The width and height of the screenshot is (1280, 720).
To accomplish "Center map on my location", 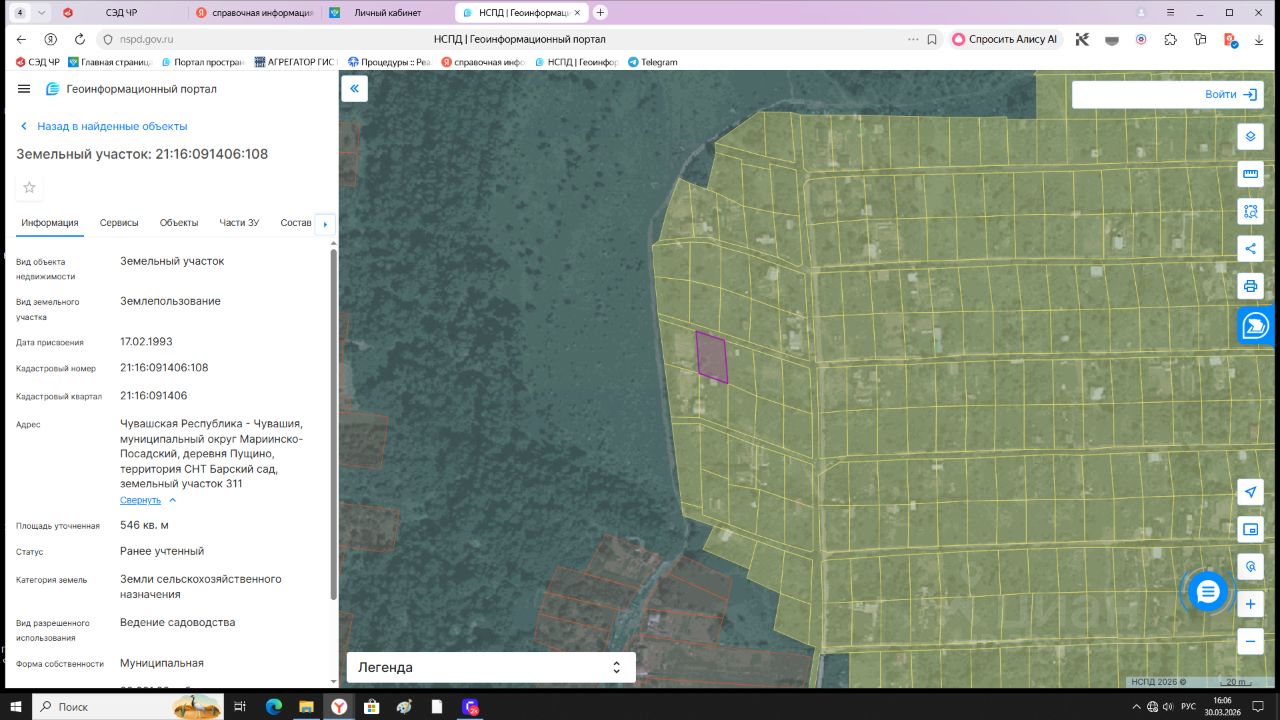I will 1250,492.
